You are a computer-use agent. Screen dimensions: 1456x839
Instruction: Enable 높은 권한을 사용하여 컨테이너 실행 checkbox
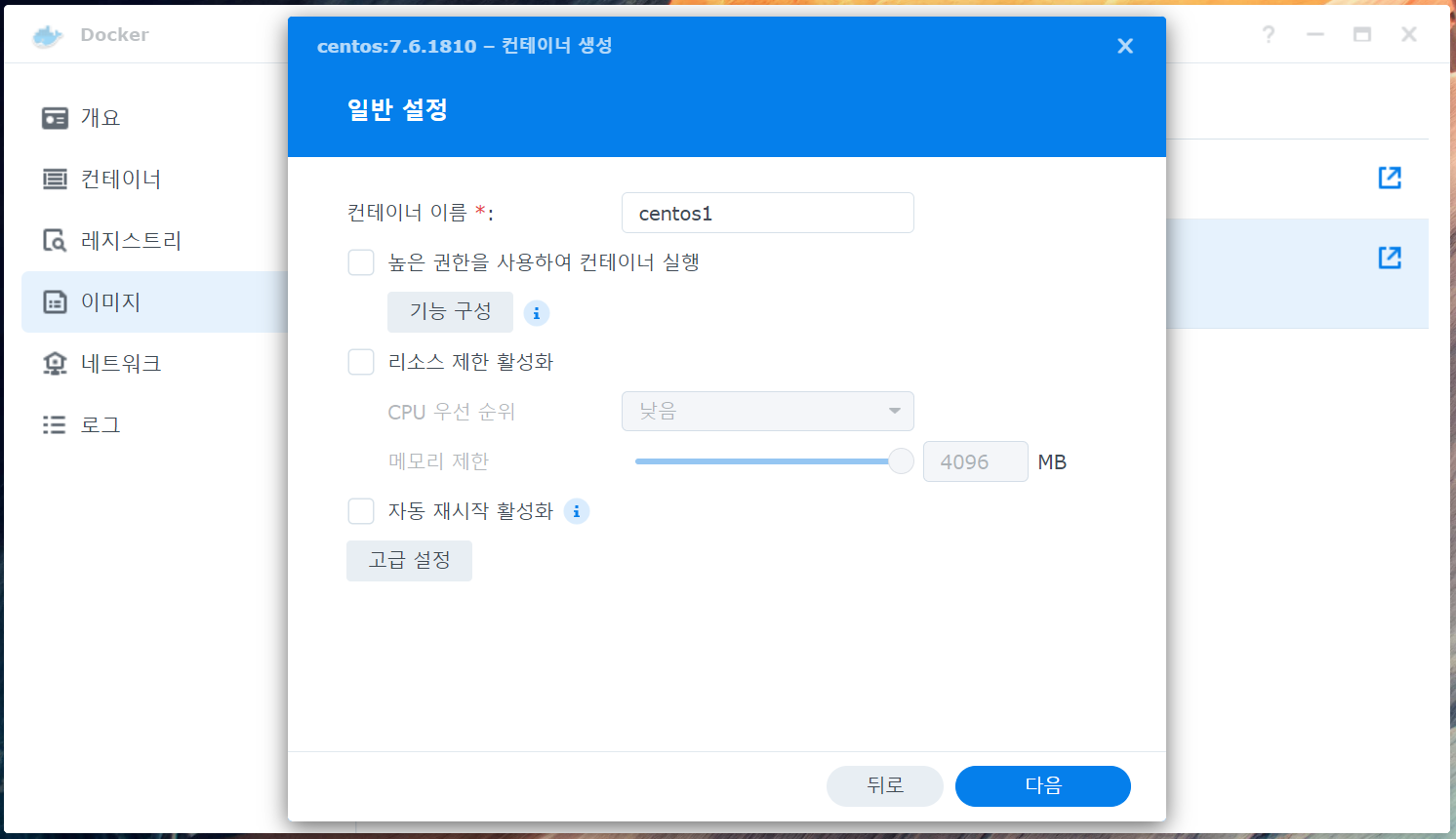coord(361,262)
